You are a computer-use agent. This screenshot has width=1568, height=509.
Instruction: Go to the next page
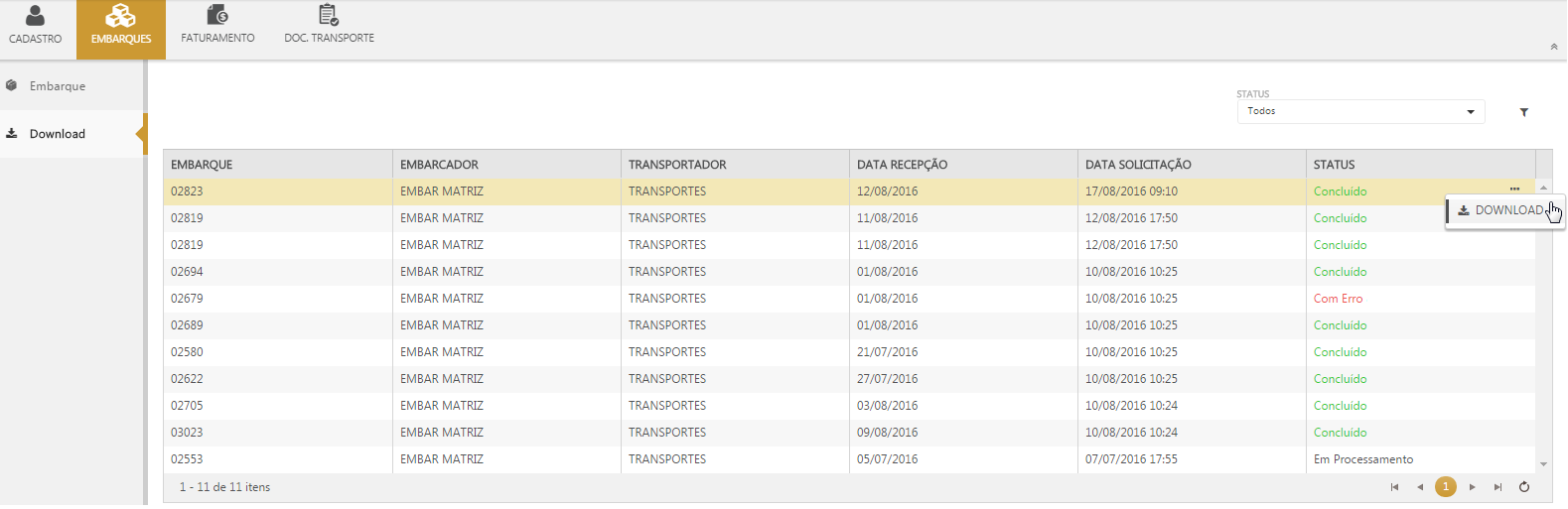1472,487
